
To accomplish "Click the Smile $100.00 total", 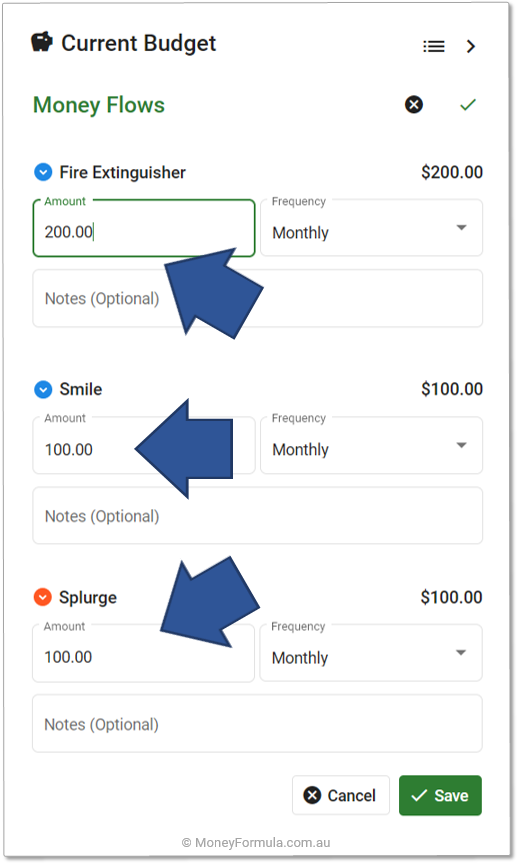I will pyautogui.click(x=452, y=389).
